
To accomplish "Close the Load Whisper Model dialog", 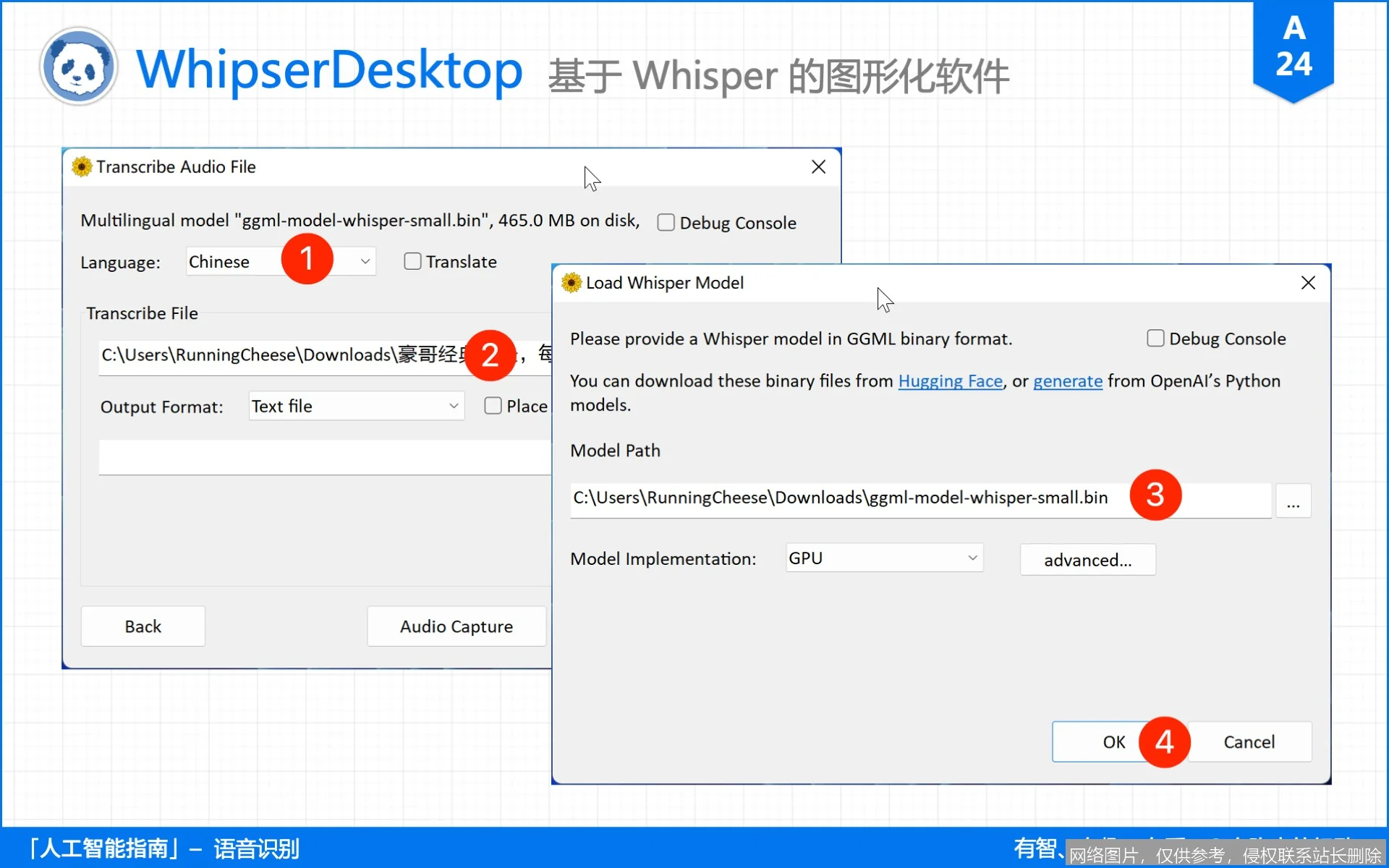I will (1308, 283).
